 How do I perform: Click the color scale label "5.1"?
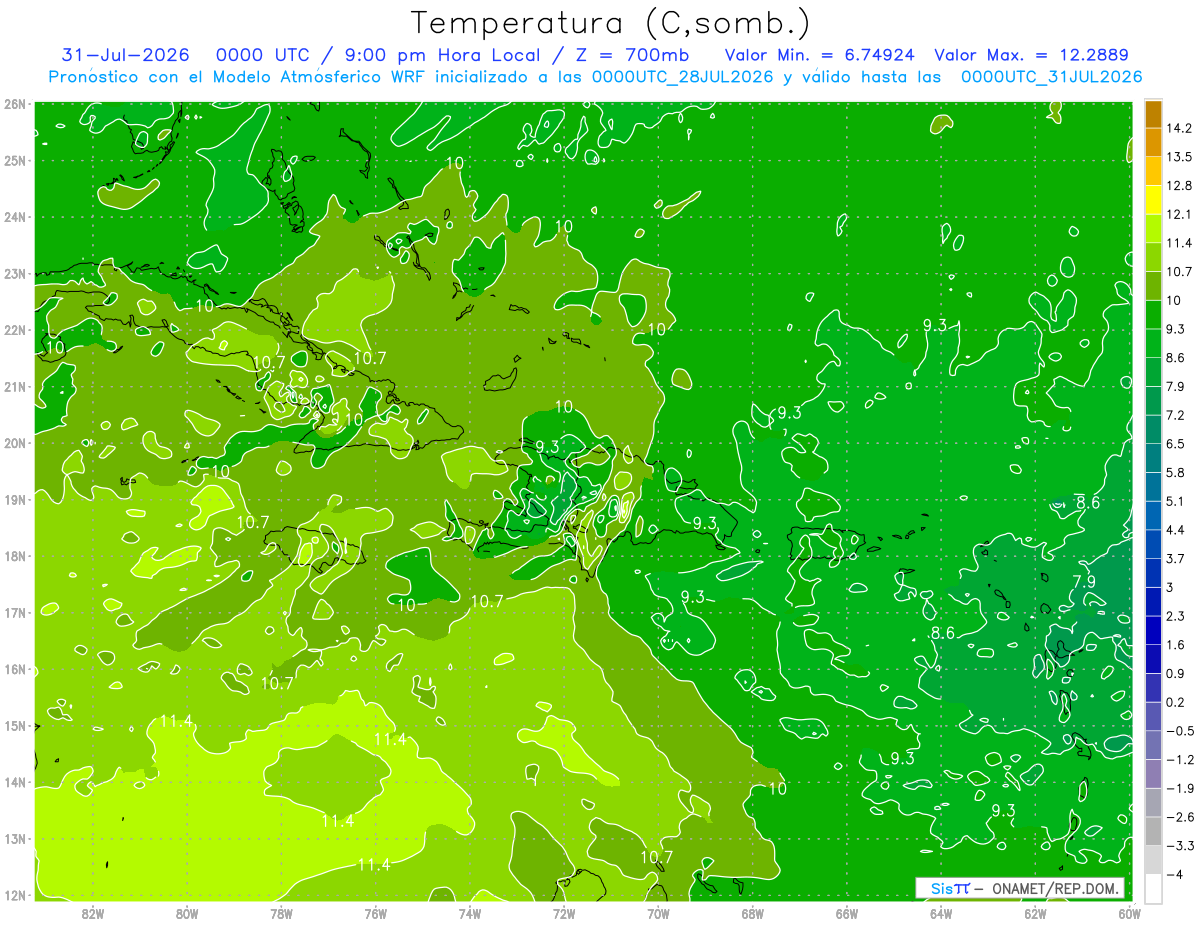(1177, 501)
